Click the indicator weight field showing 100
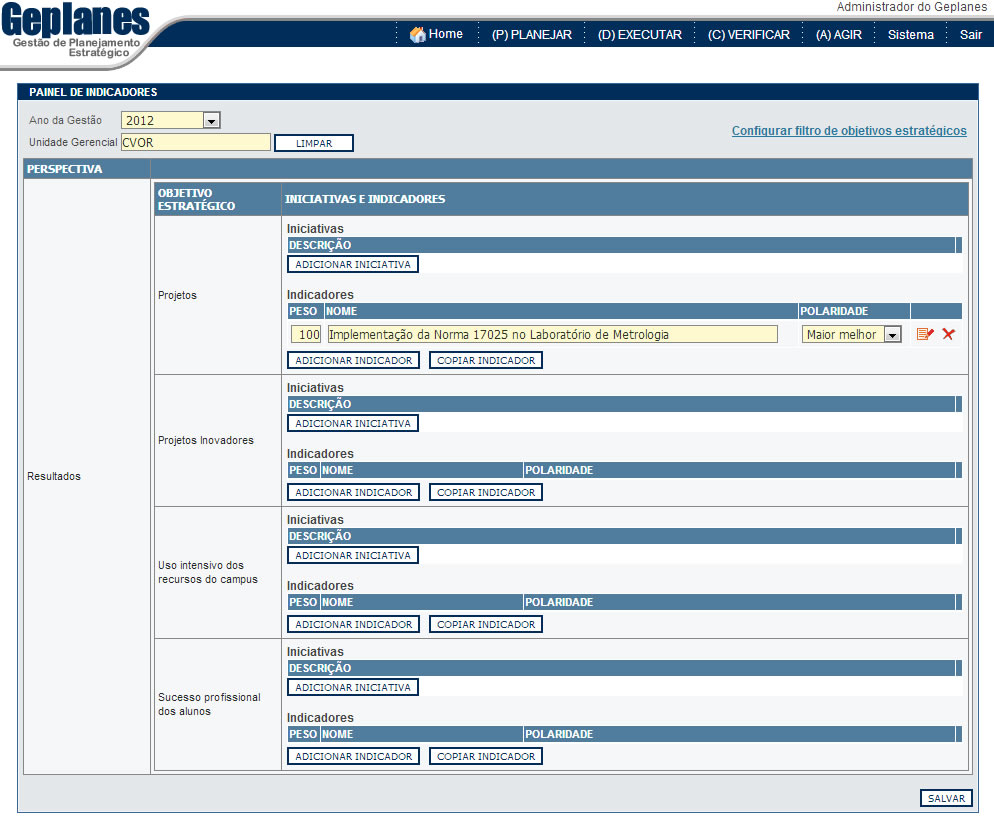 pyautogui.click(x=307, y=335)
